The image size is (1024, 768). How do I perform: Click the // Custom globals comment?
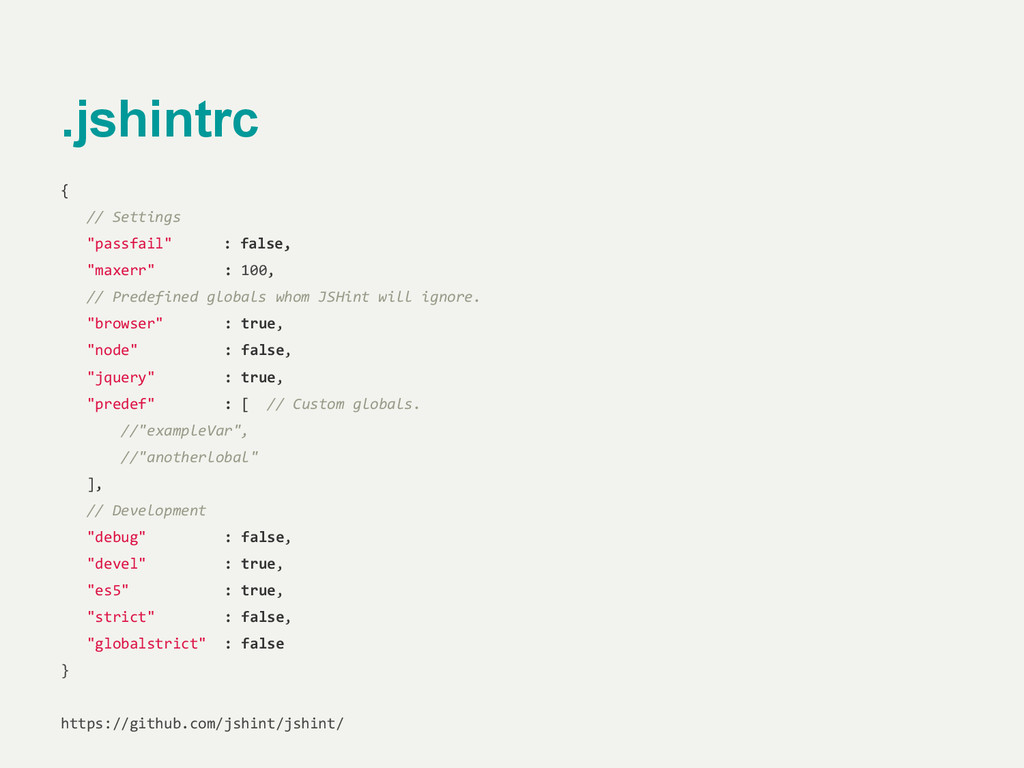(343, 404)
